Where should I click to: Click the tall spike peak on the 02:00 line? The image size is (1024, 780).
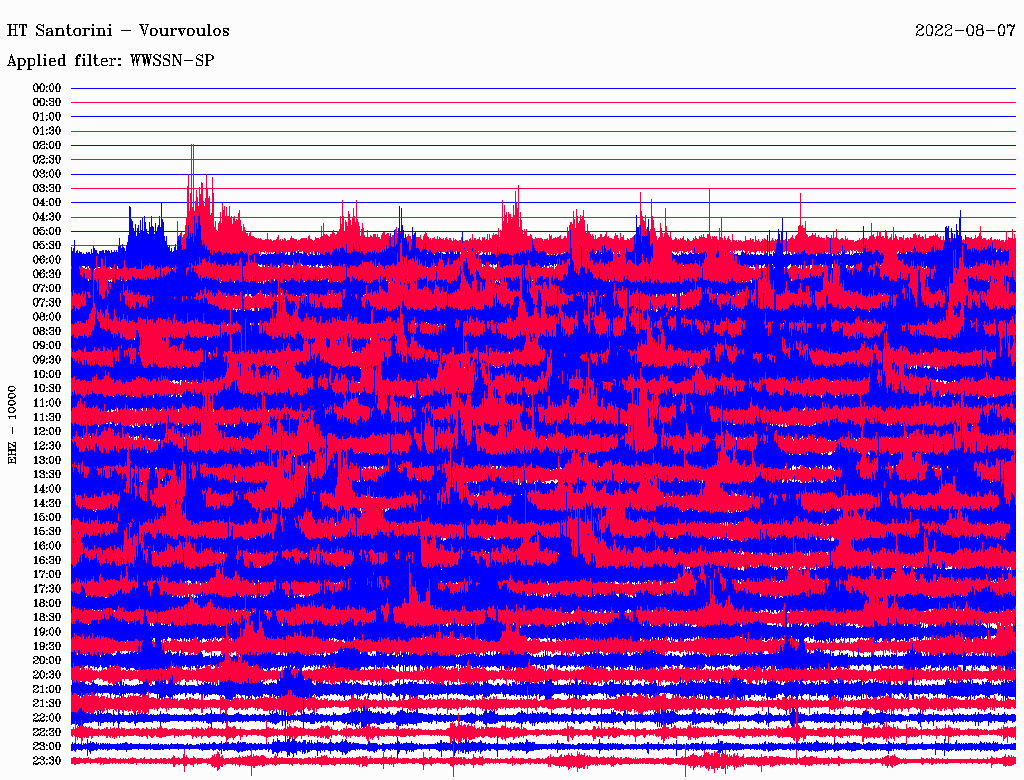192,148
